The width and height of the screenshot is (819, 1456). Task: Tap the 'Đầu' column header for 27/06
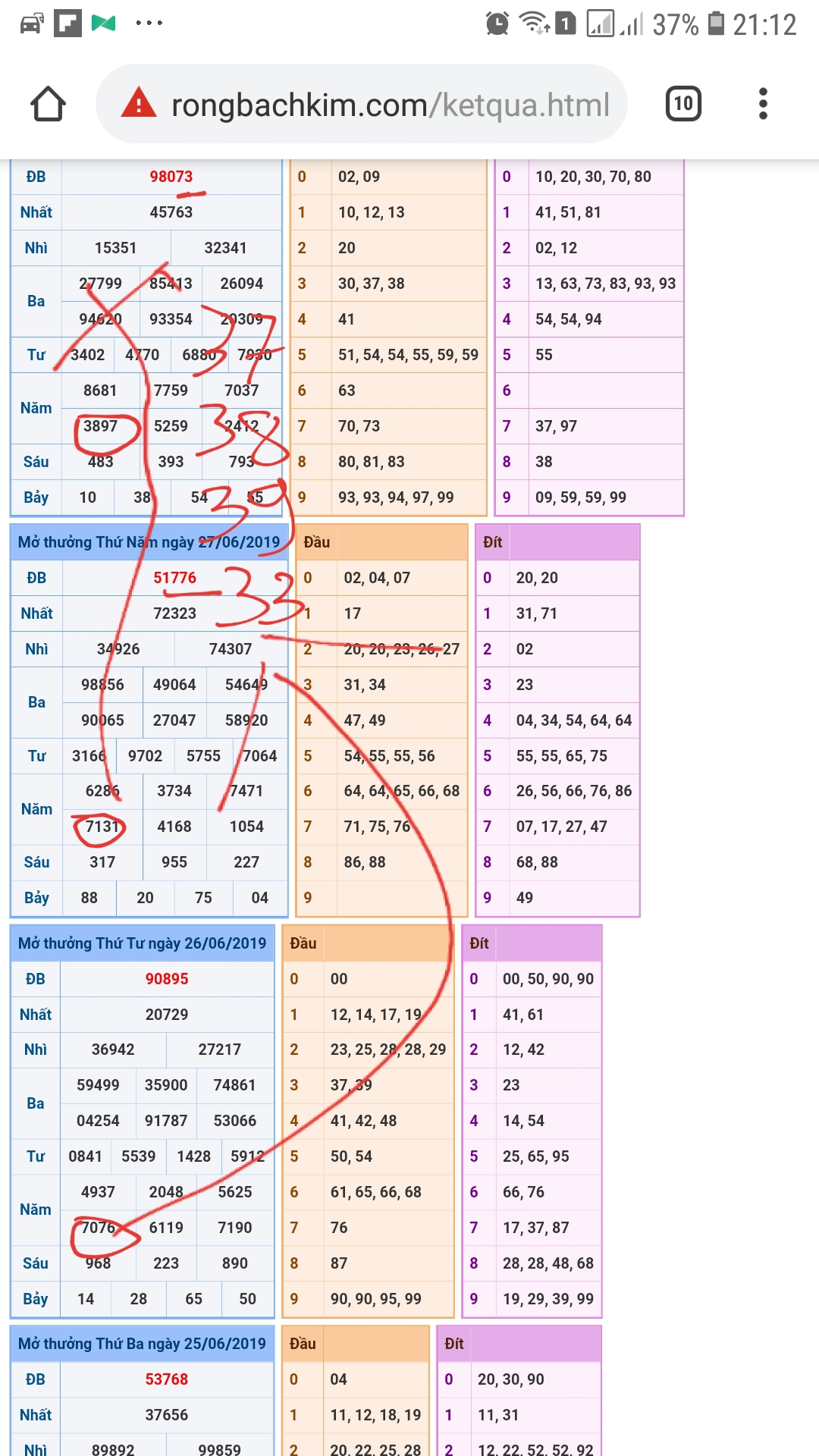click(x=317, y=542)
